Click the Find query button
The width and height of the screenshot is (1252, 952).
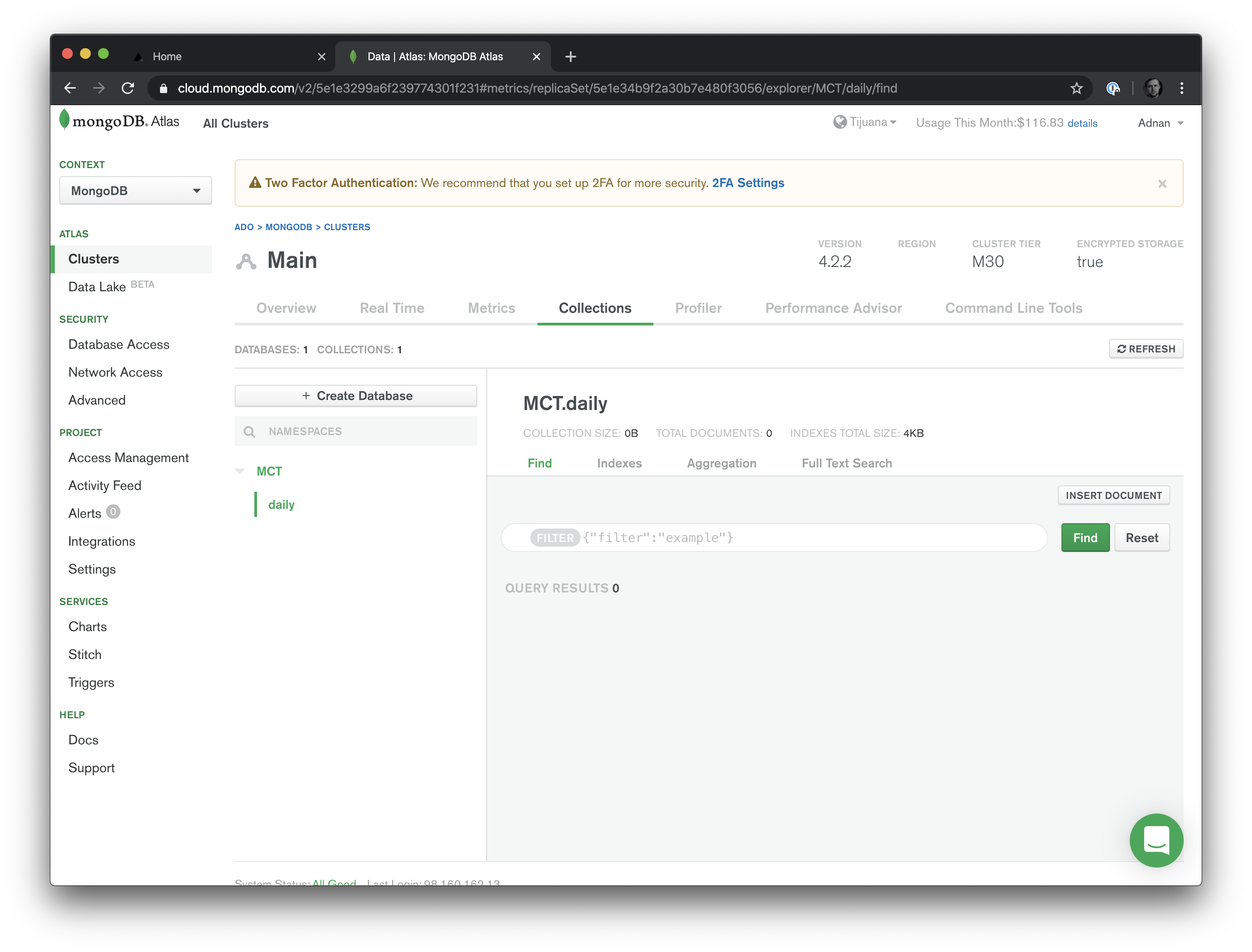pos(1085,537)
